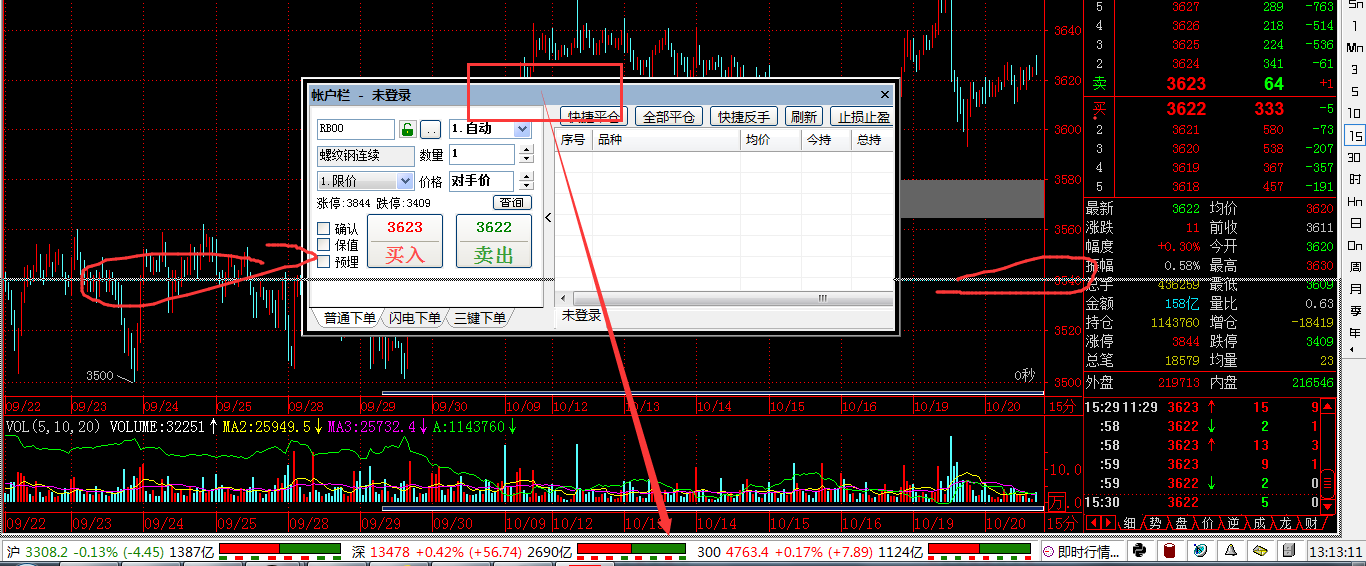1366x566 pixels.
Task: Check the 预埋 option
Action: tap(323, 262)
